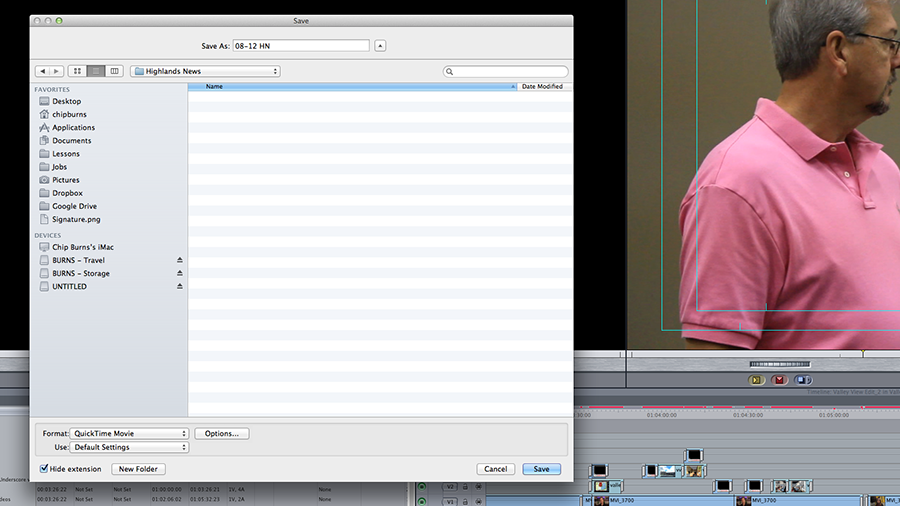Open the chipburns home folder

[x=69, y=114]
